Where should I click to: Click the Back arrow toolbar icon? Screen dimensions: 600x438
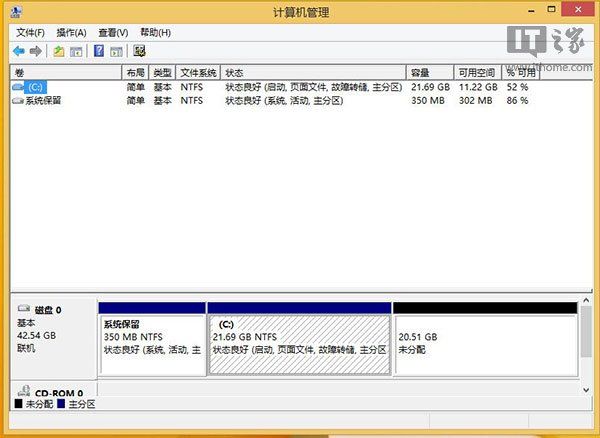click(19, 51)
